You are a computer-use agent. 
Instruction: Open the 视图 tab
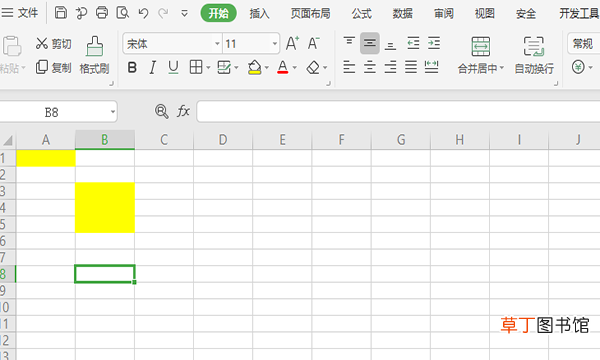(x=484, y=13)
